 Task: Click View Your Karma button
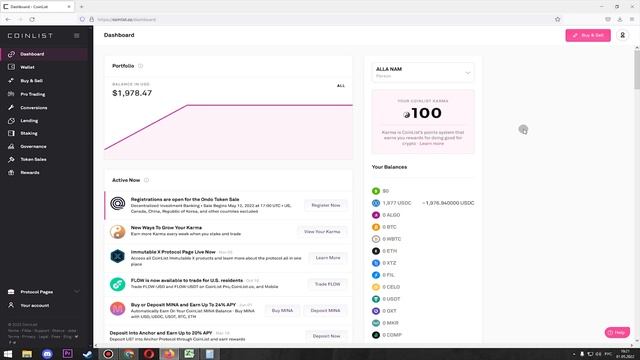click(322, 232)
